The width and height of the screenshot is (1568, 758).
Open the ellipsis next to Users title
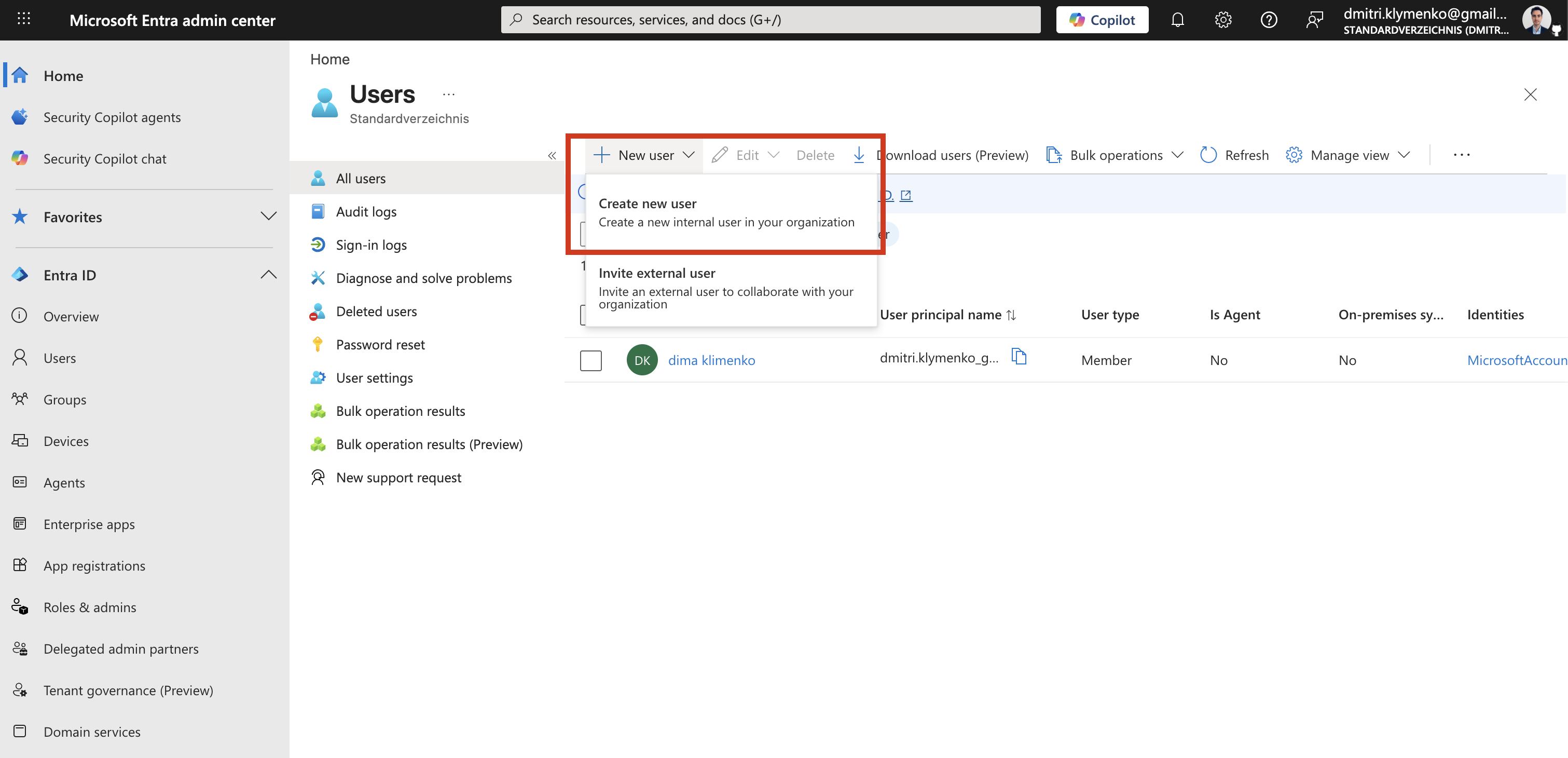449,94
